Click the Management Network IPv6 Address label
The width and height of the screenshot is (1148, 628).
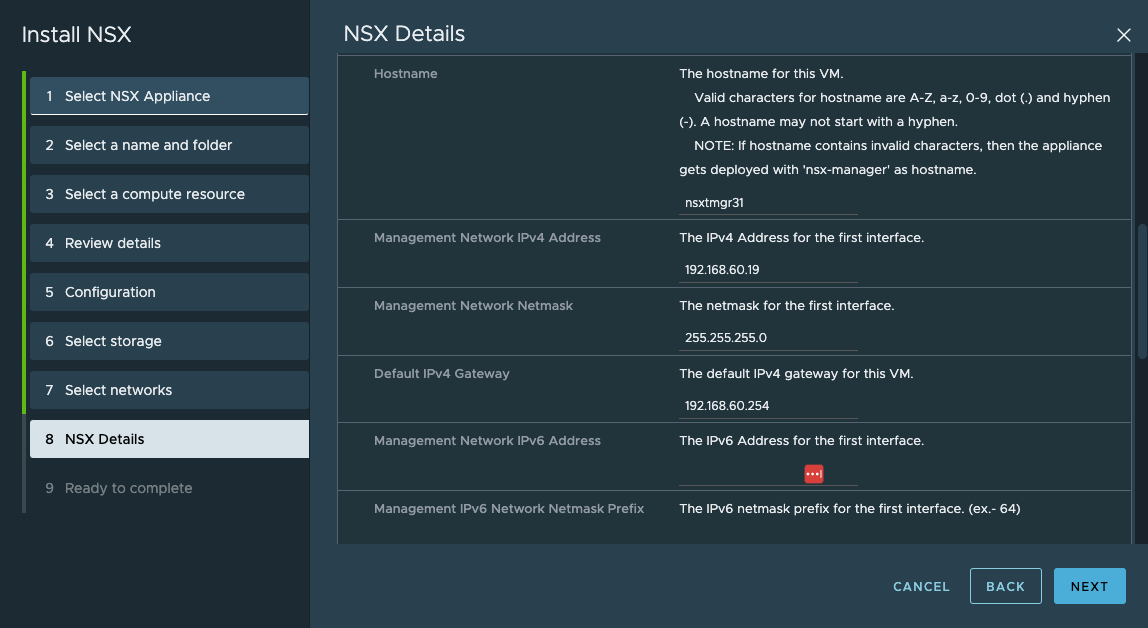pos(487,441)
